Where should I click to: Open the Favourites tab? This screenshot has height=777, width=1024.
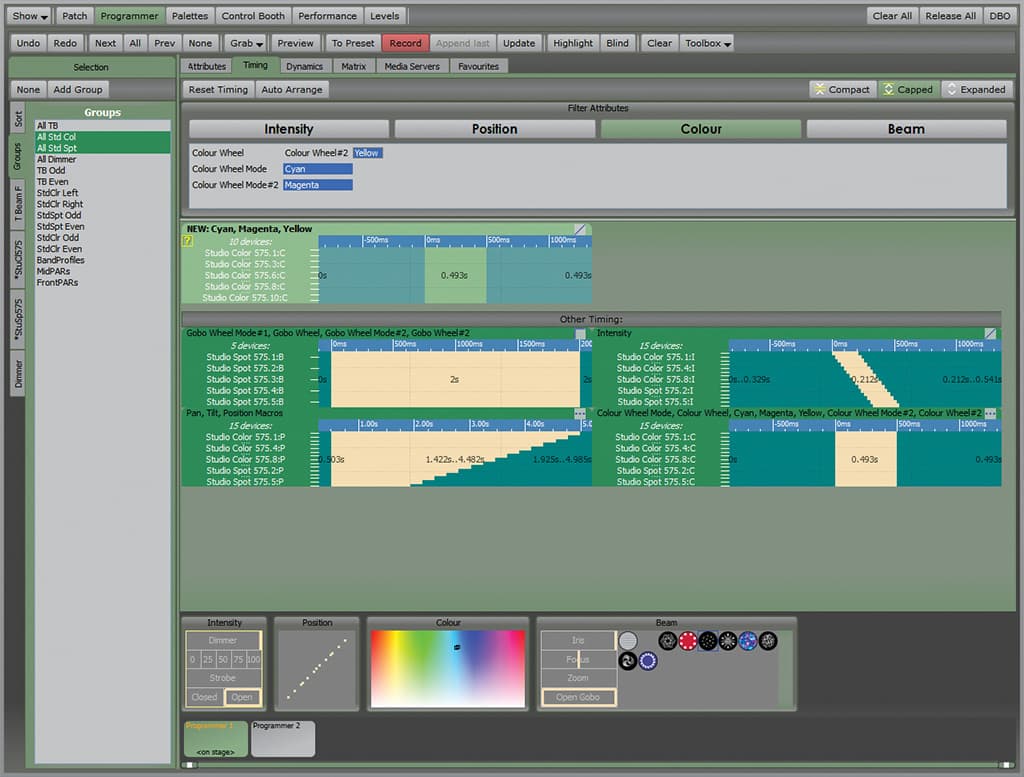point(478,66)
